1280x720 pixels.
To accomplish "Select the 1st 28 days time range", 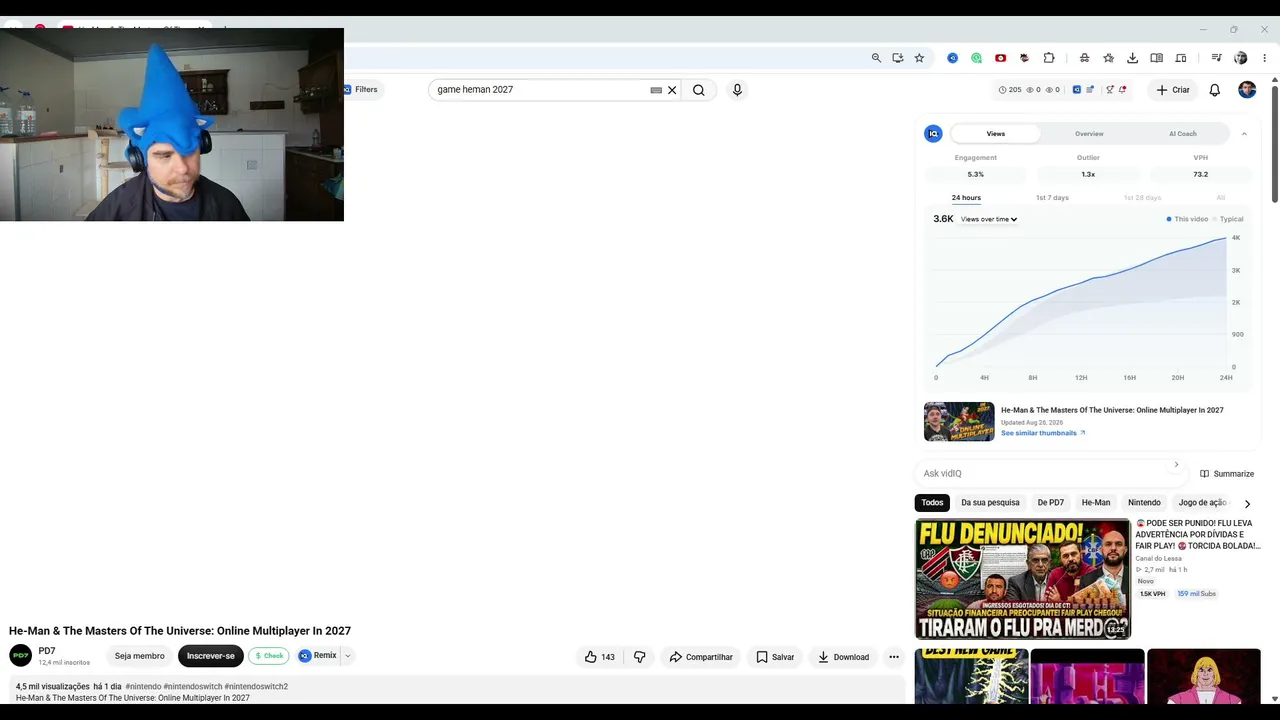I will point(1142,198).
